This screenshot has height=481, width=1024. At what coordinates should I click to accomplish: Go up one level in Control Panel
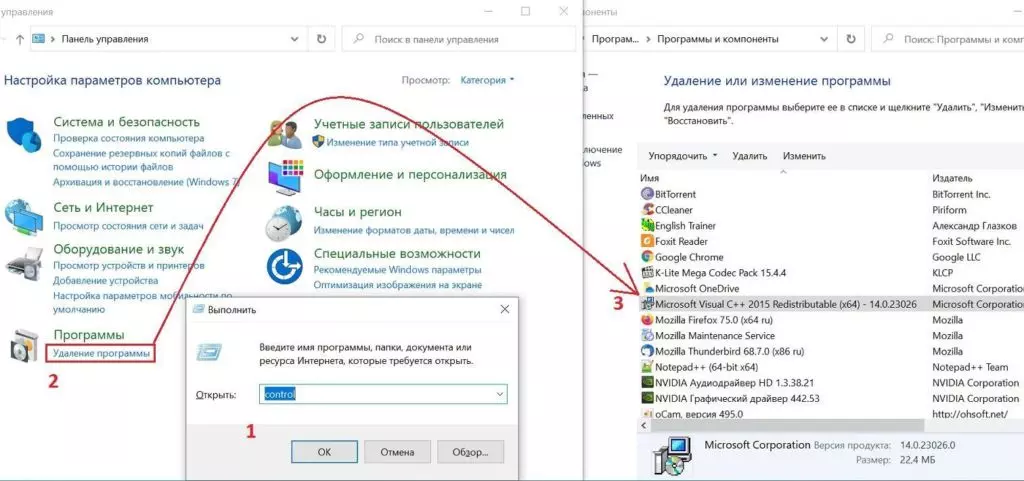[20, 39]
